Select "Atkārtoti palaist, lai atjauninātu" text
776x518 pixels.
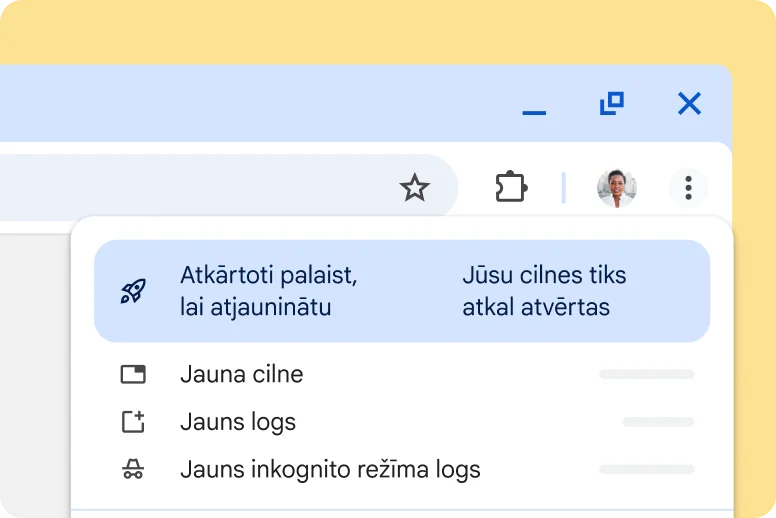[x=268, y=291]
